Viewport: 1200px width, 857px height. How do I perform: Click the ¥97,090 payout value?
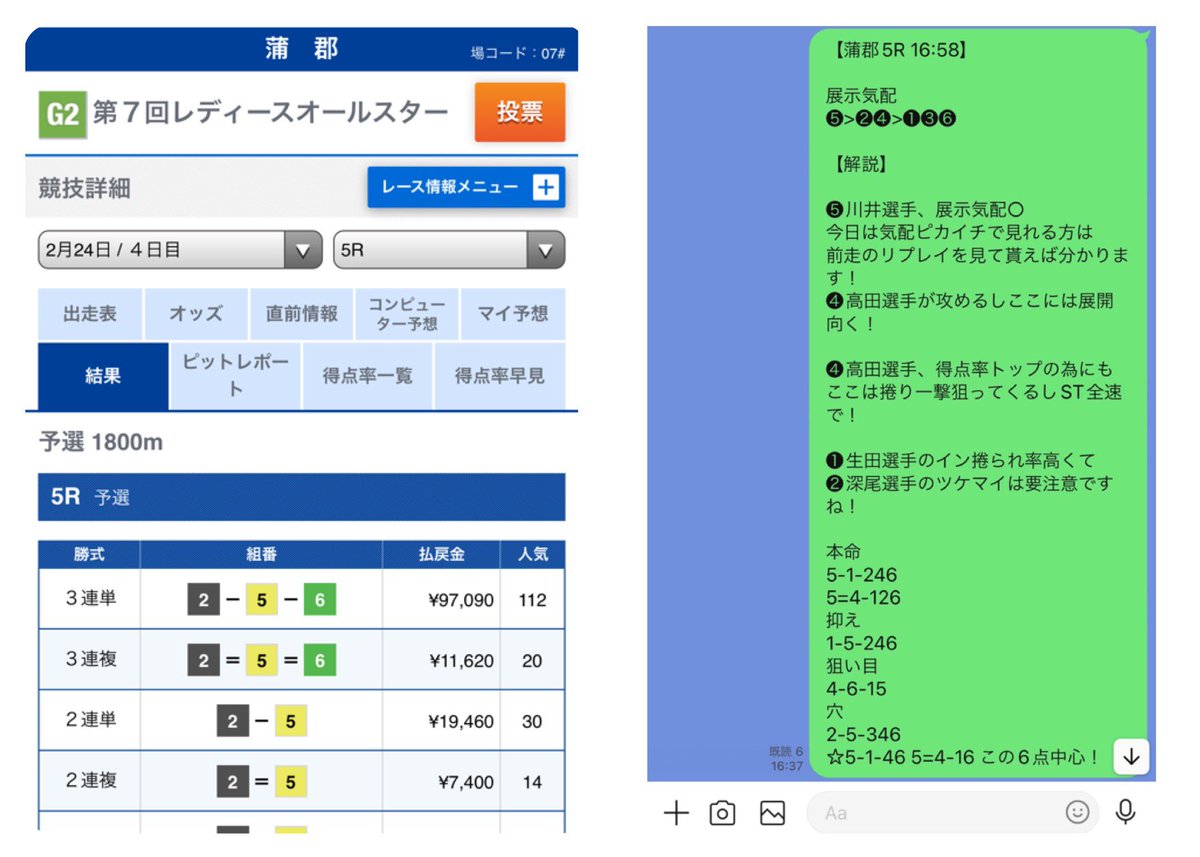[x=460, y=600]
